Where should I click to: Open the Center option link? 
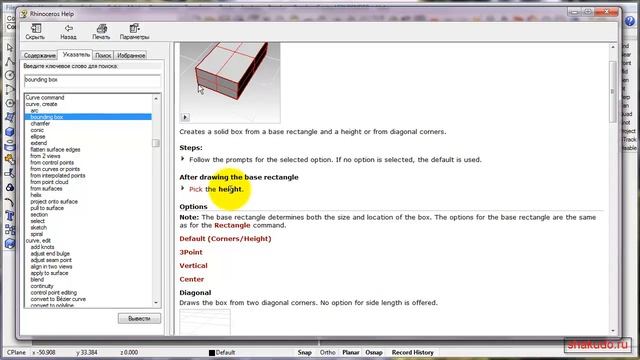[192, 280]
